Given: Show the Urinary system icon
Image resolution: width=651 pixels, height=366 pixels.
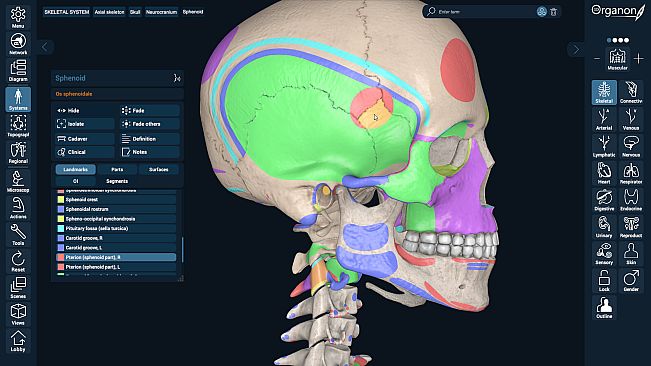Looking at the screenshot, I should coord(604,227).
